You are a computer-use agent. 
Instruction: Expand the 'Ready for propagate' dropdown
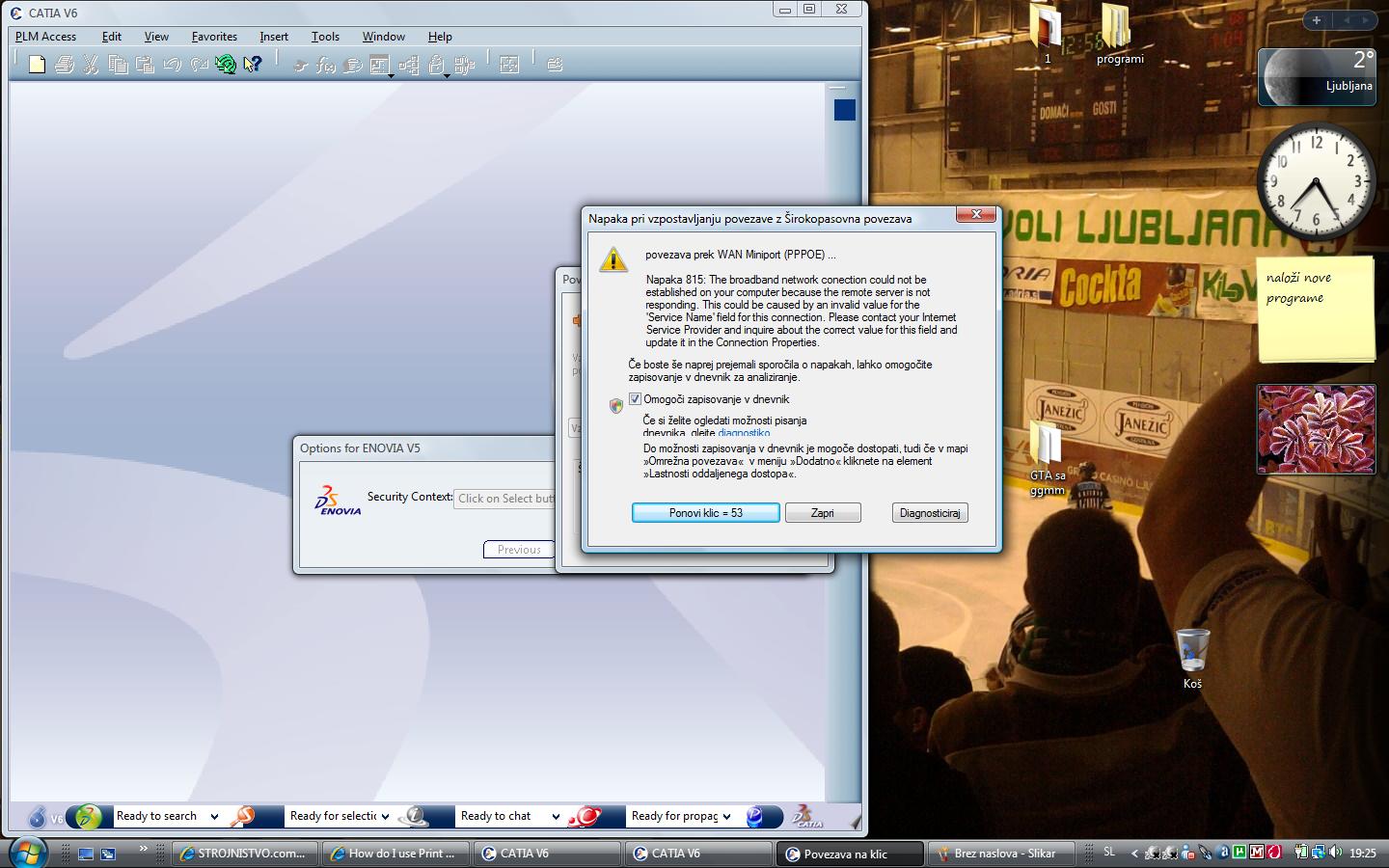coord(726,816)
